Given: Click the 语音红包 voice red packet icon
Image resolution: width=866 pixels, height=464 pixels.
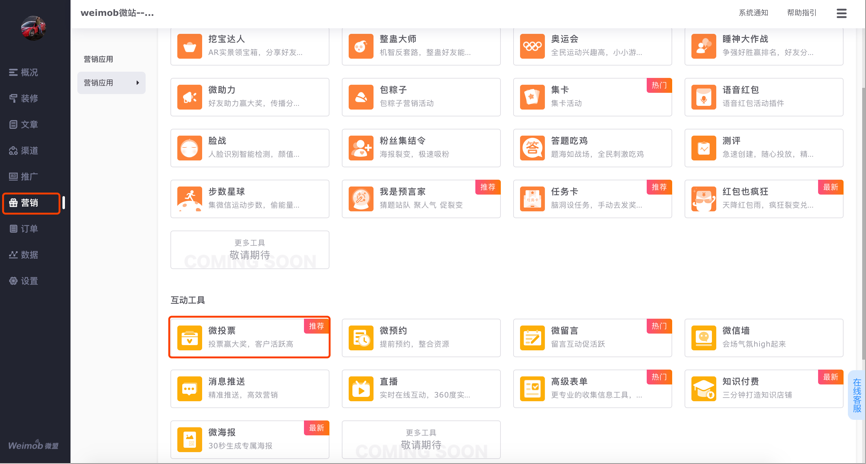Looking at the screenshot, I should coord(703,97).
